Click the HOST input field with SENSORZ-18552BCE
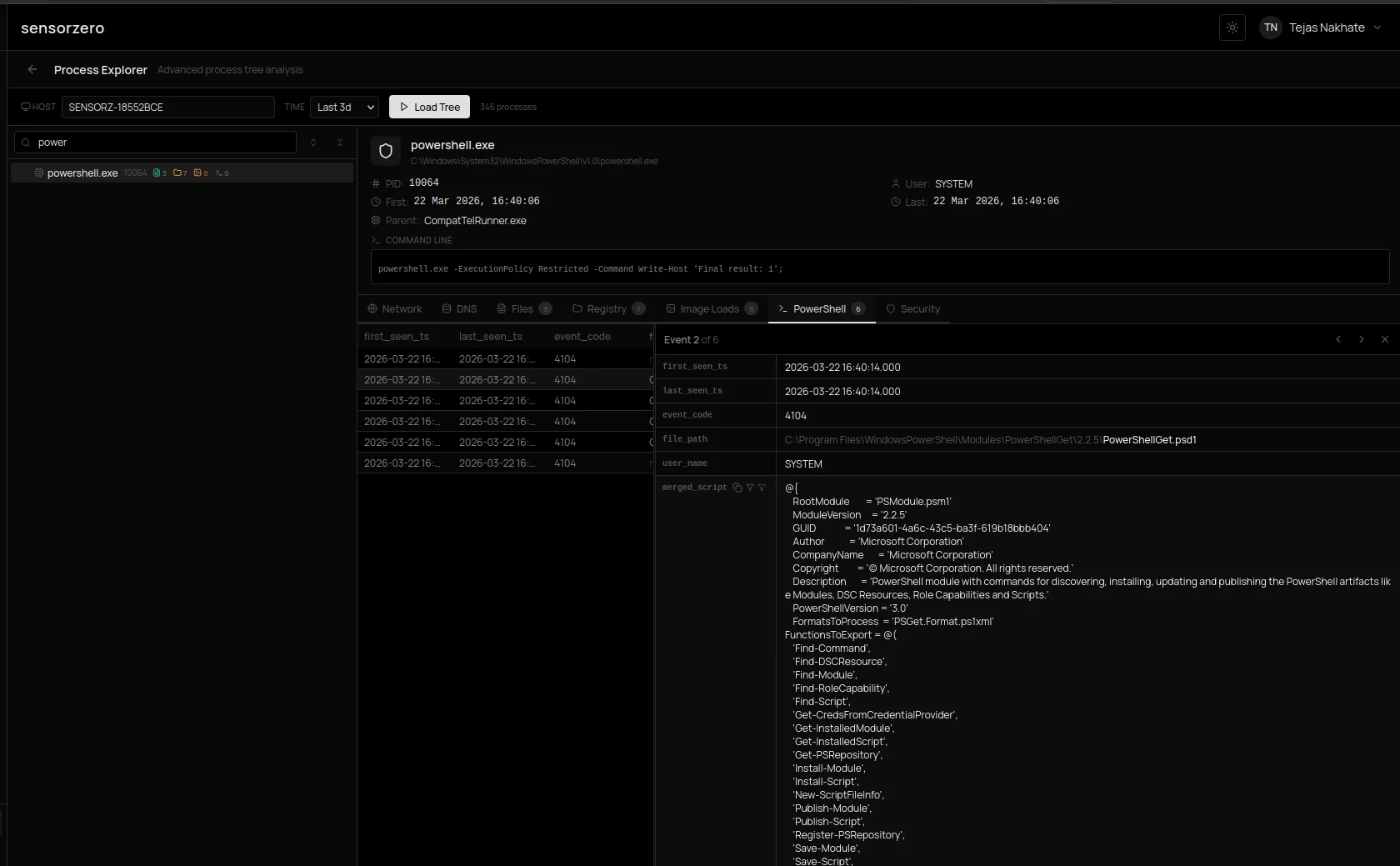The image size is (1400, 866). [x=167, y=107]
